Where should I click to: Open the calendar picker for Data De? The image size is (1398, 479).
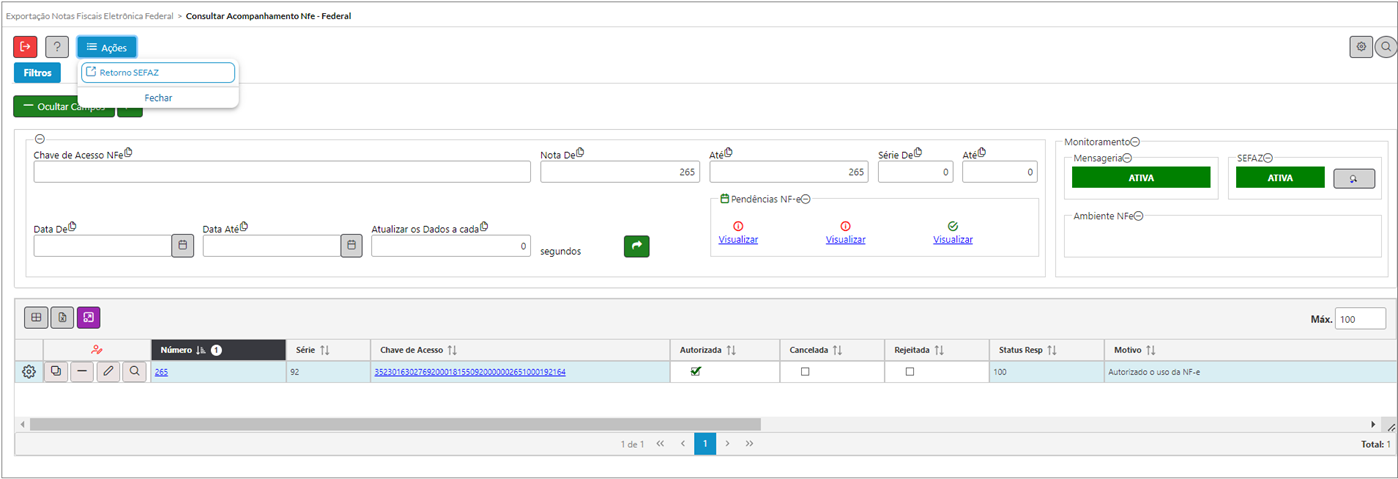click(182, 246)
